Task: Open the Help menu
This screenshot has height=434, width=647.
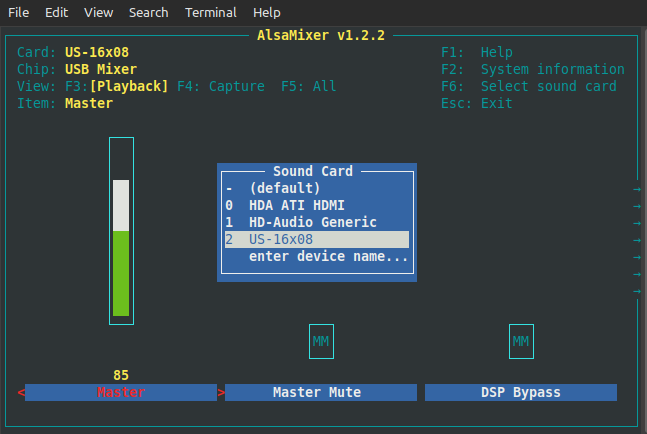Action: click(x=267, y=12)
